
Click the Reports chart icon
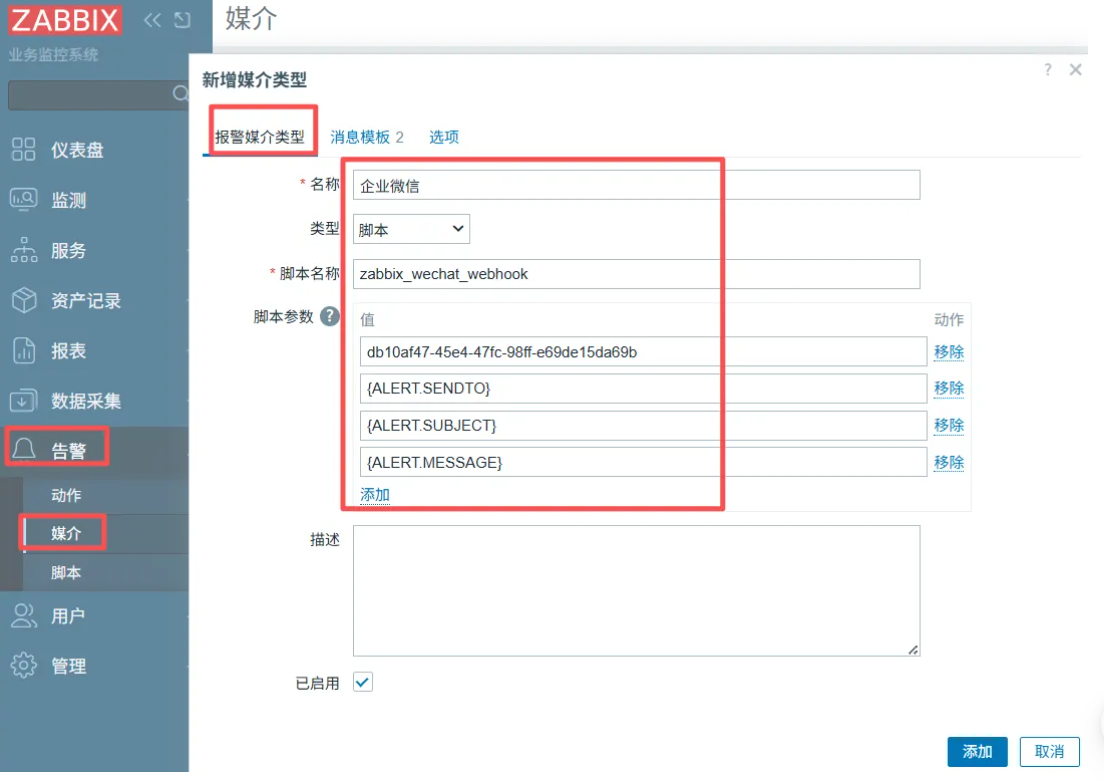pos(23,350)
